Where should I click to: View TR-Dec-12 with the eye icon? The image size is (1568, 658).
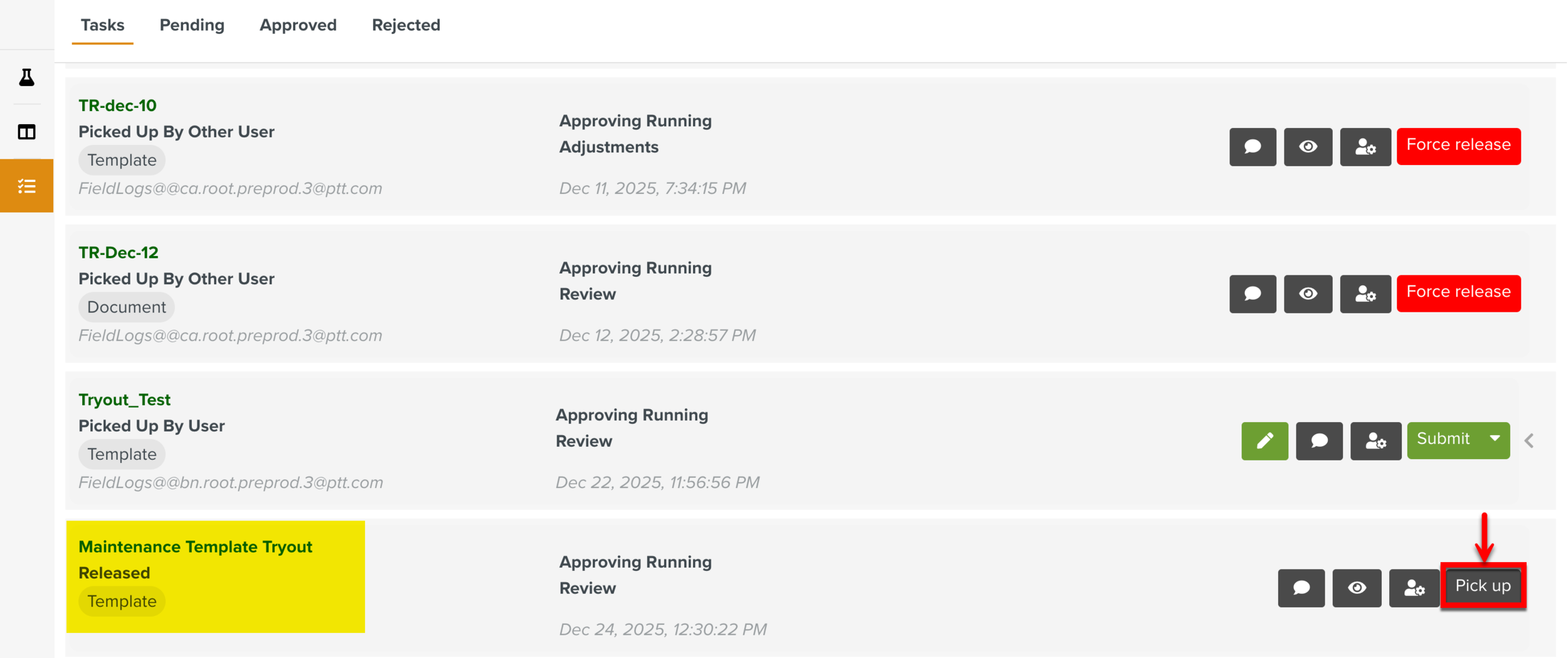pyautogui.click(x=1308, y=294)
